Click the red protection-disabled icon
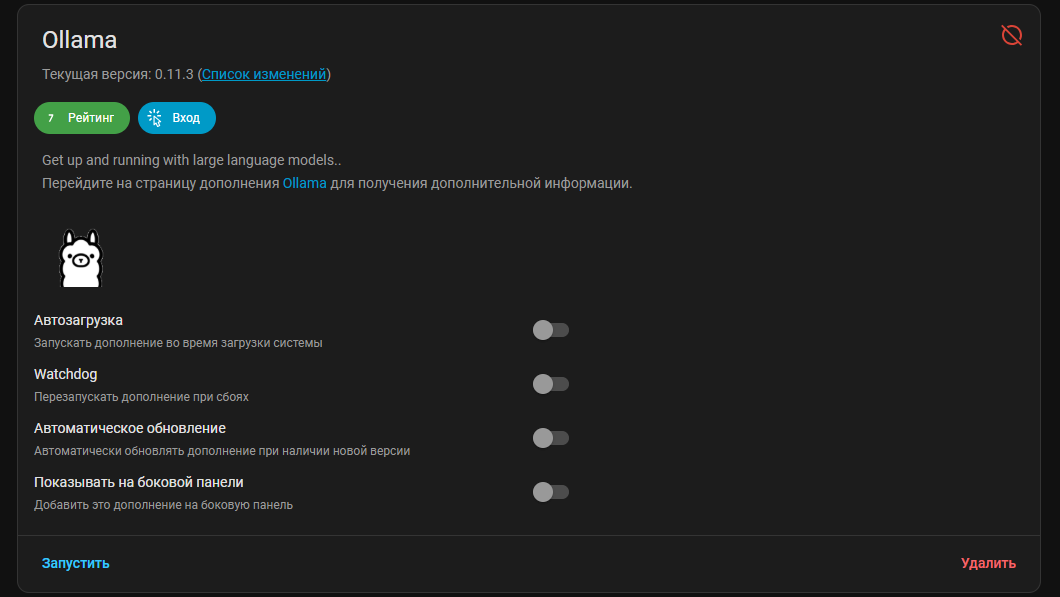 [1011, 35]
